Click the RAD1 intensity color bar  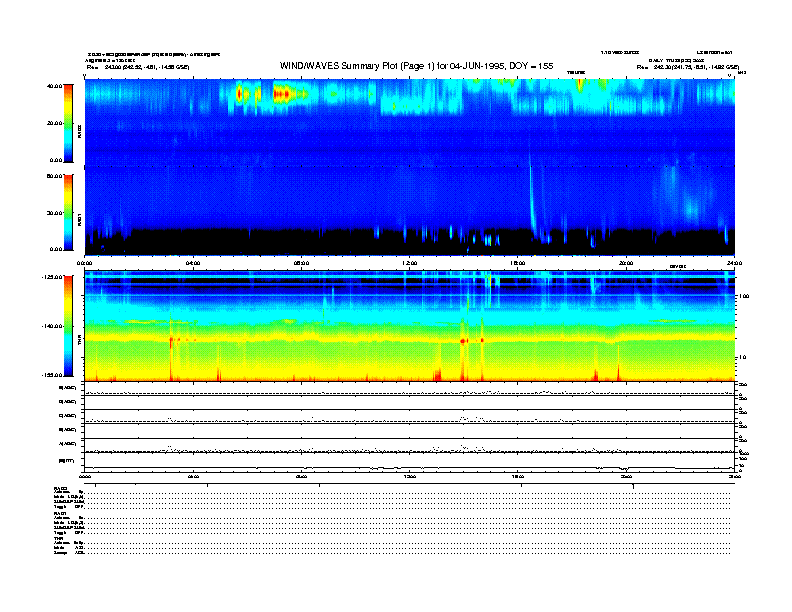coord(68,213)
